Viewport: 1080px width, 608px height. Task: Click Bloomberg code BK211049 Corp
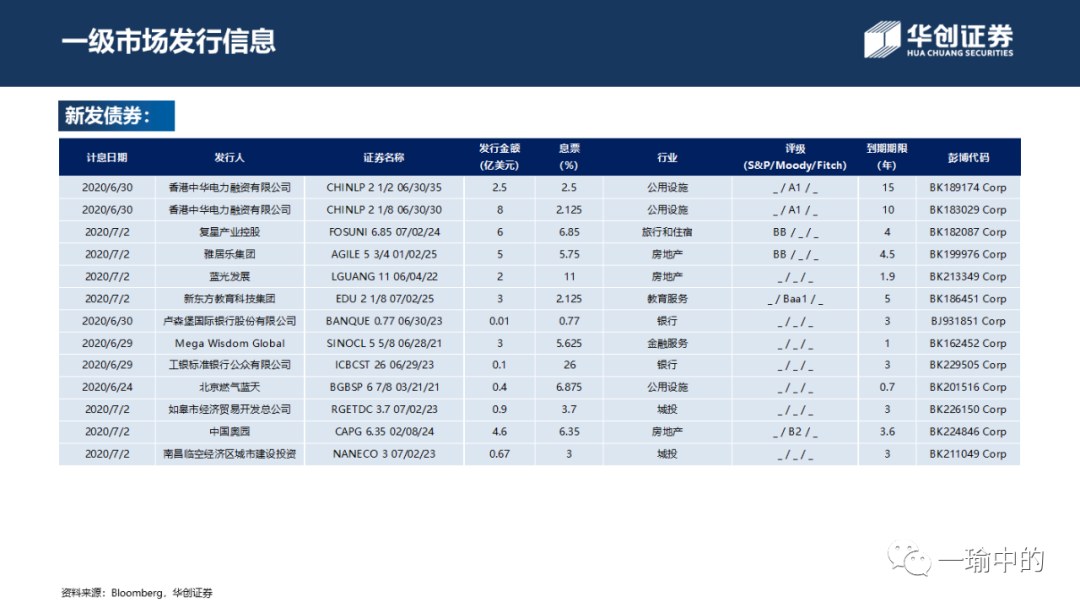pyautogui.click(x=968, y=454)
